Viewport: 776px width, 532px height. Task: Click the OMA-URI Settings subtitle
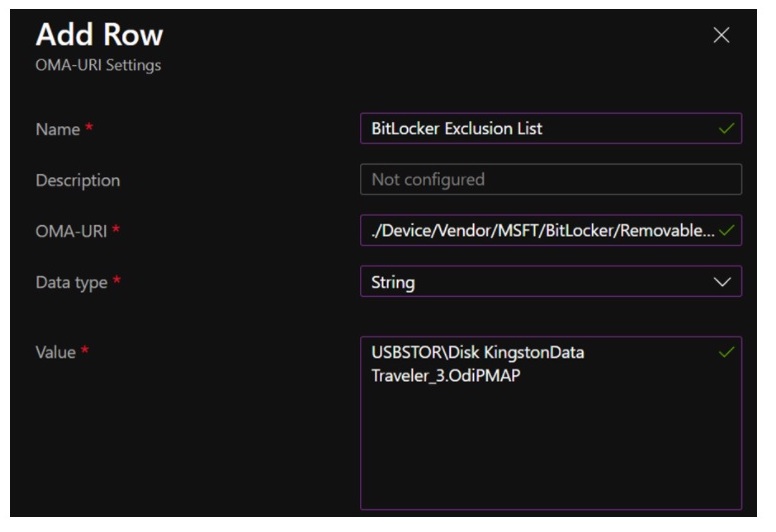click(x=98, y=66)
